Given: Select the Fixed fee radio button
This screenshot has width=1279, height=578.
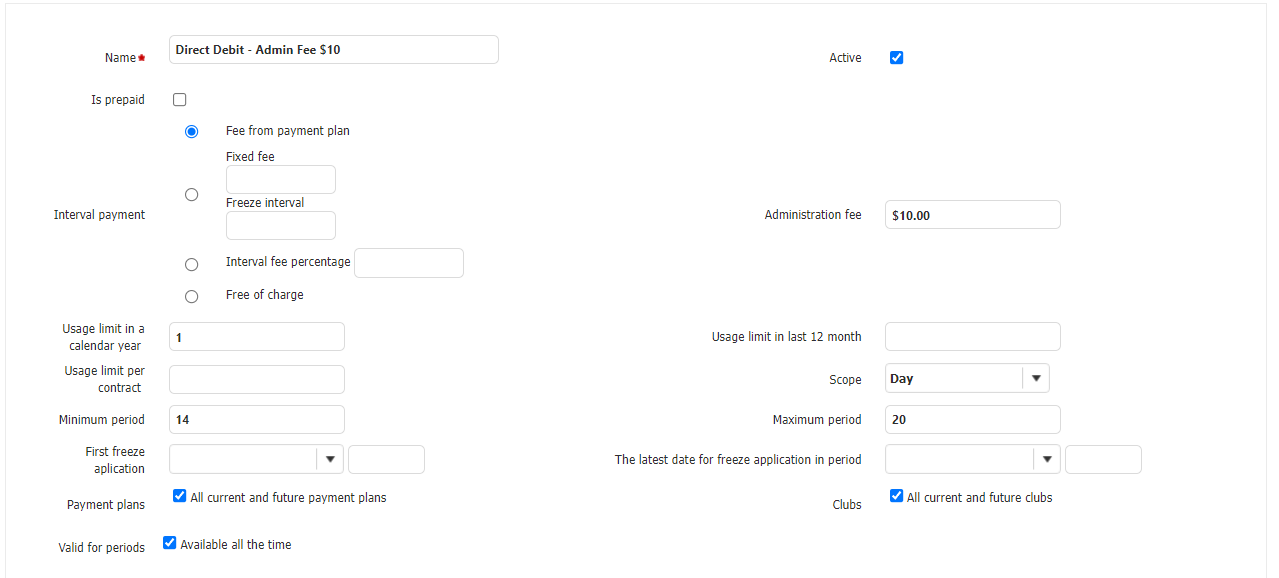Looking at the screenshot, I should (192, 195).
